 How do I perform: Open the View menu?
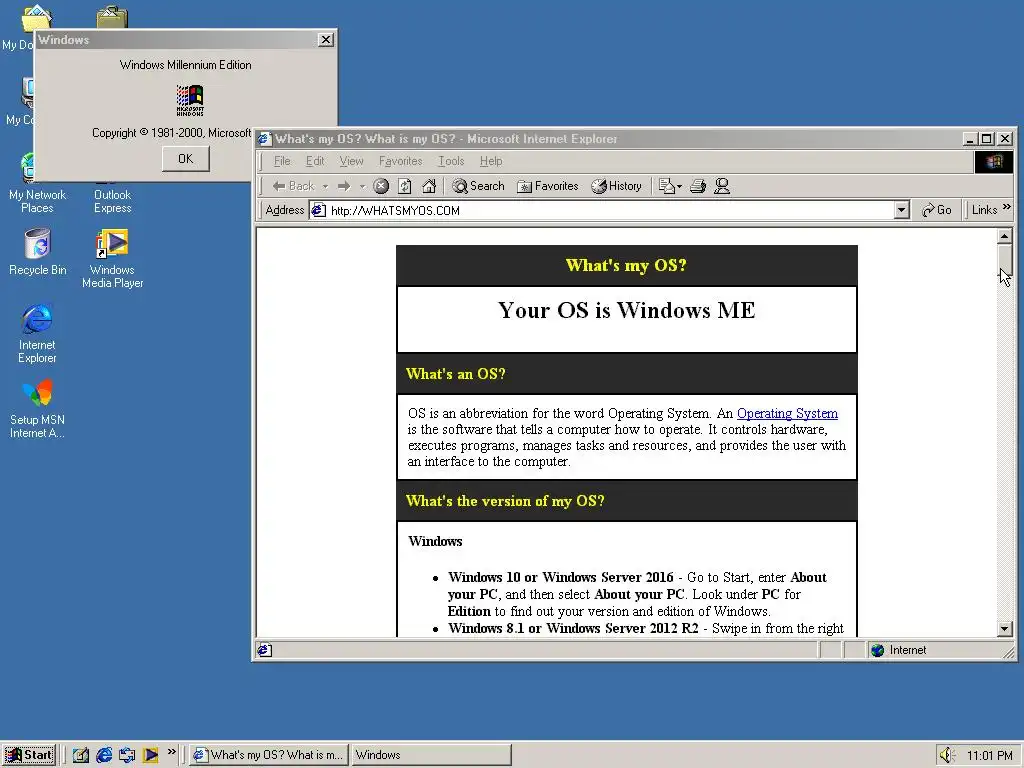(x=351, y=161)
